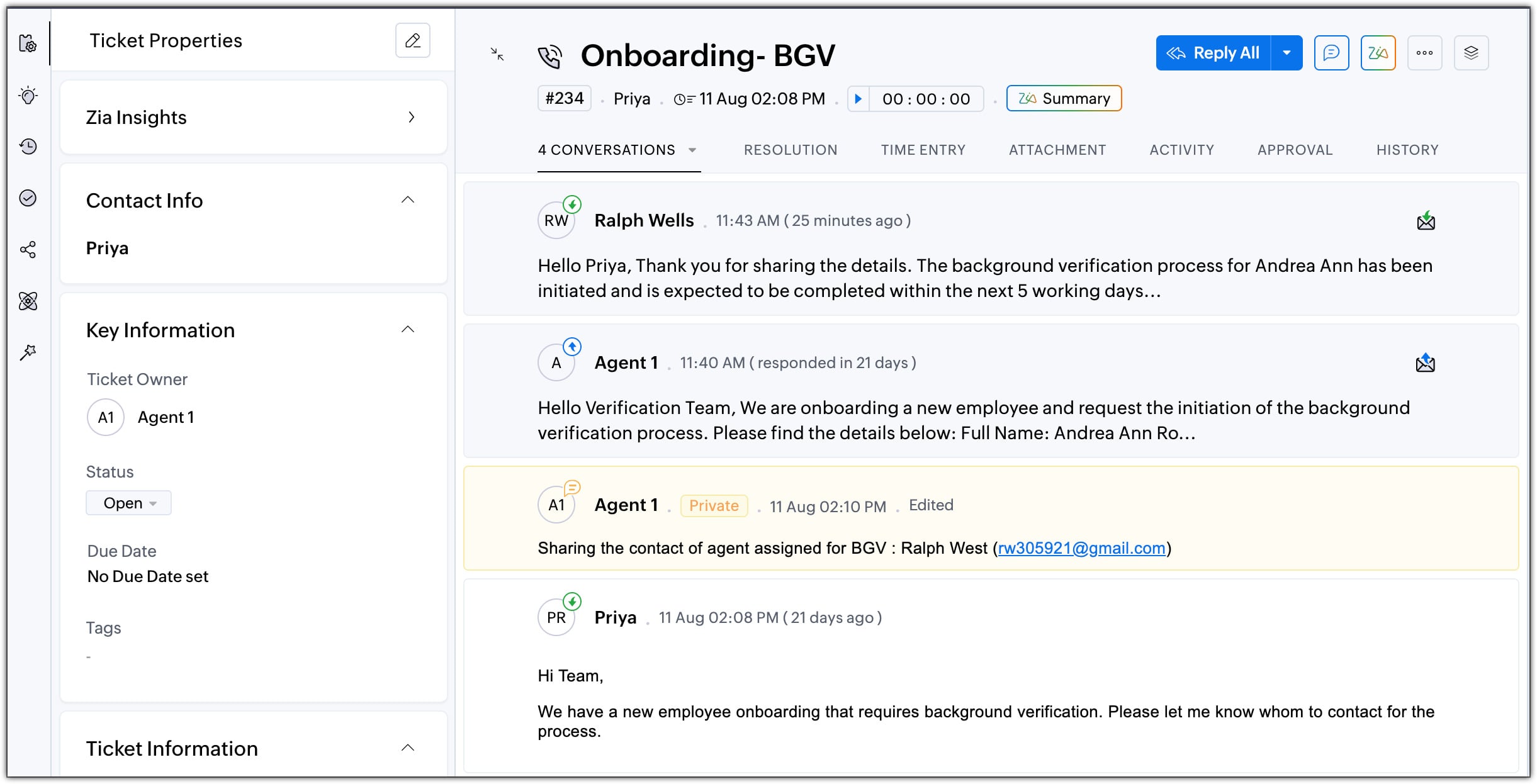This screenshot has height=784, width=1537.
Task: Collapse the Key Information section
Action: click(408, 330)
